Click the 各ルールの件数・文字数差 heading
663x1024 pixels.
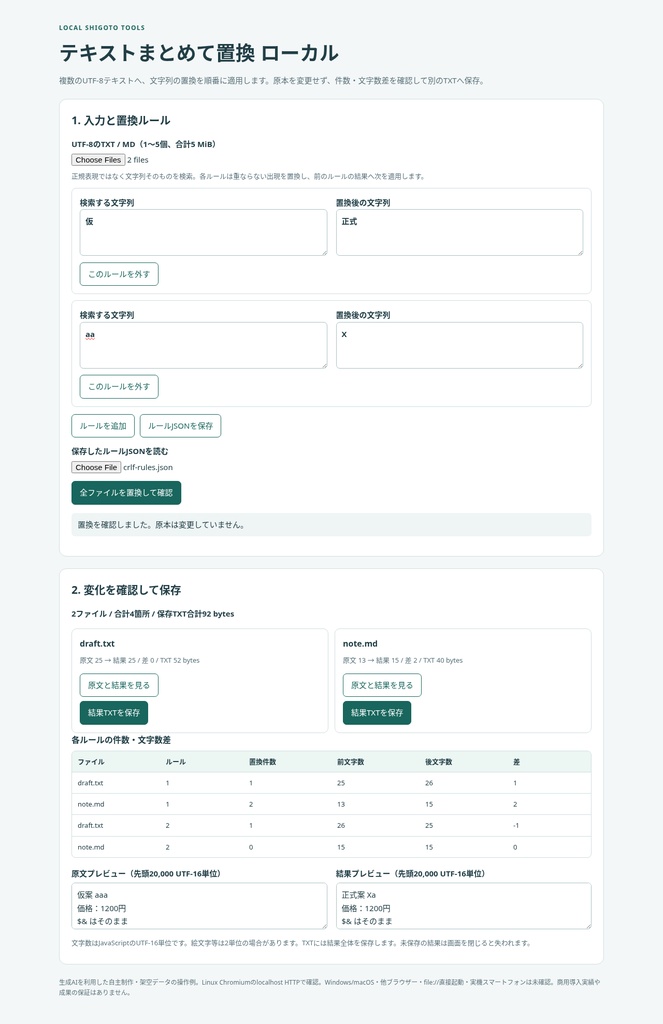click(121, 740)
